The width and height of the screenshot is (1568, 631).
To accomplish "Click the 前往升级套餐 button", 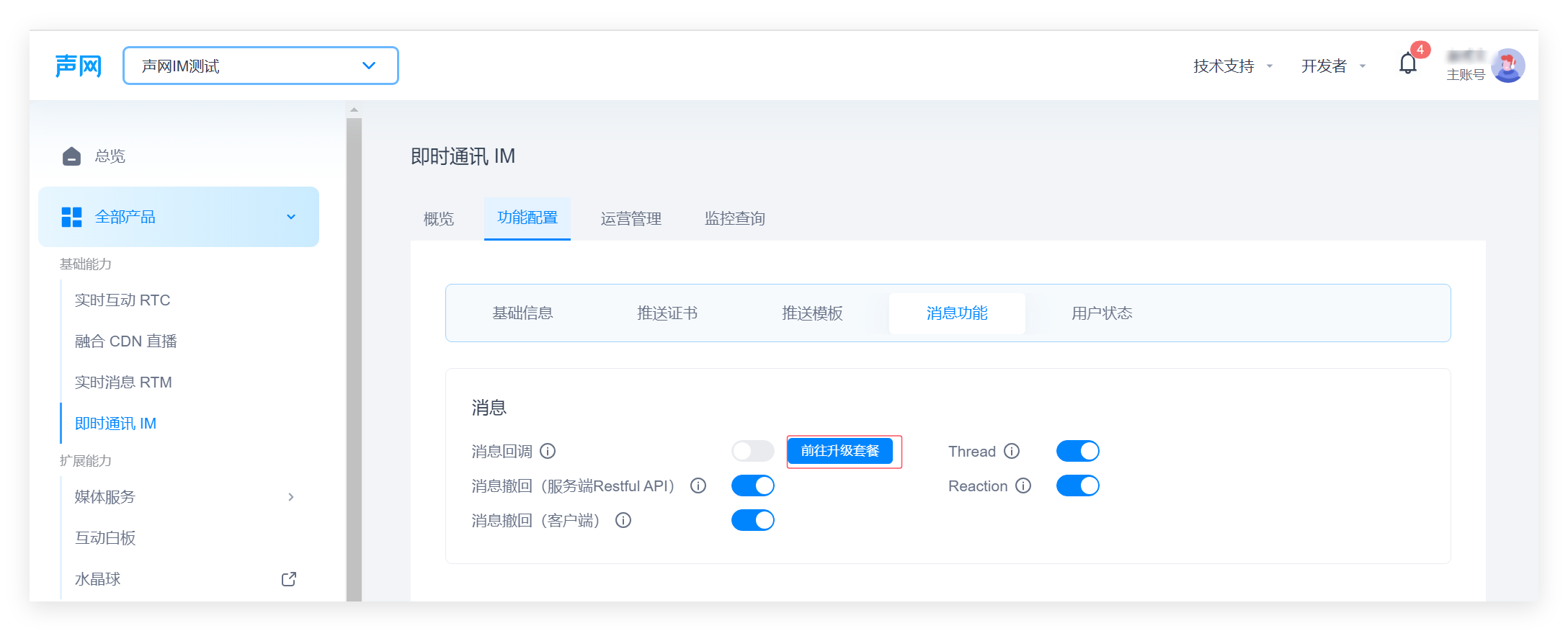I will tap(840, 451).
